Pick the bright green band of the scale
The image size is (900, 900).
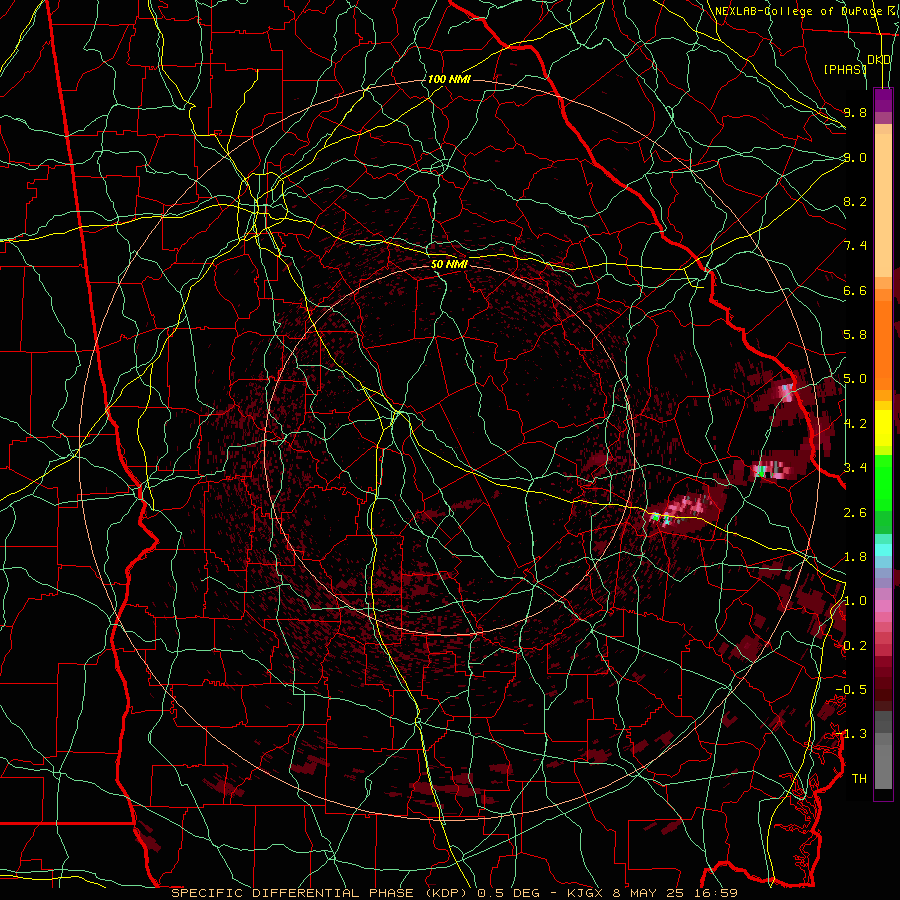pyautogui.click(x=883, y=482)
